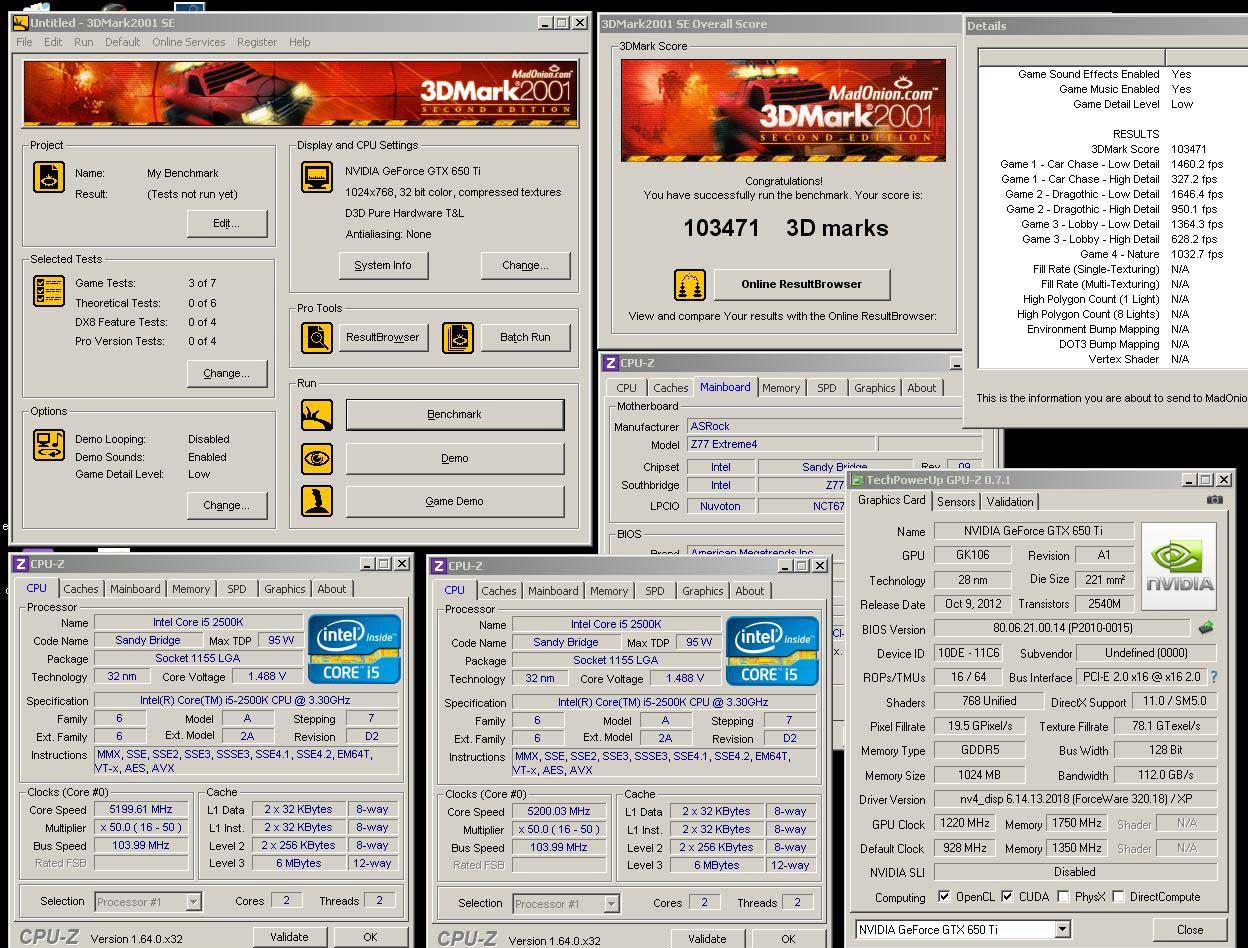Open Processor selection dropdown in left CPU-Z
This screenshot has height=948, width=1248.
pyautogui.click(x=194, y=902)
